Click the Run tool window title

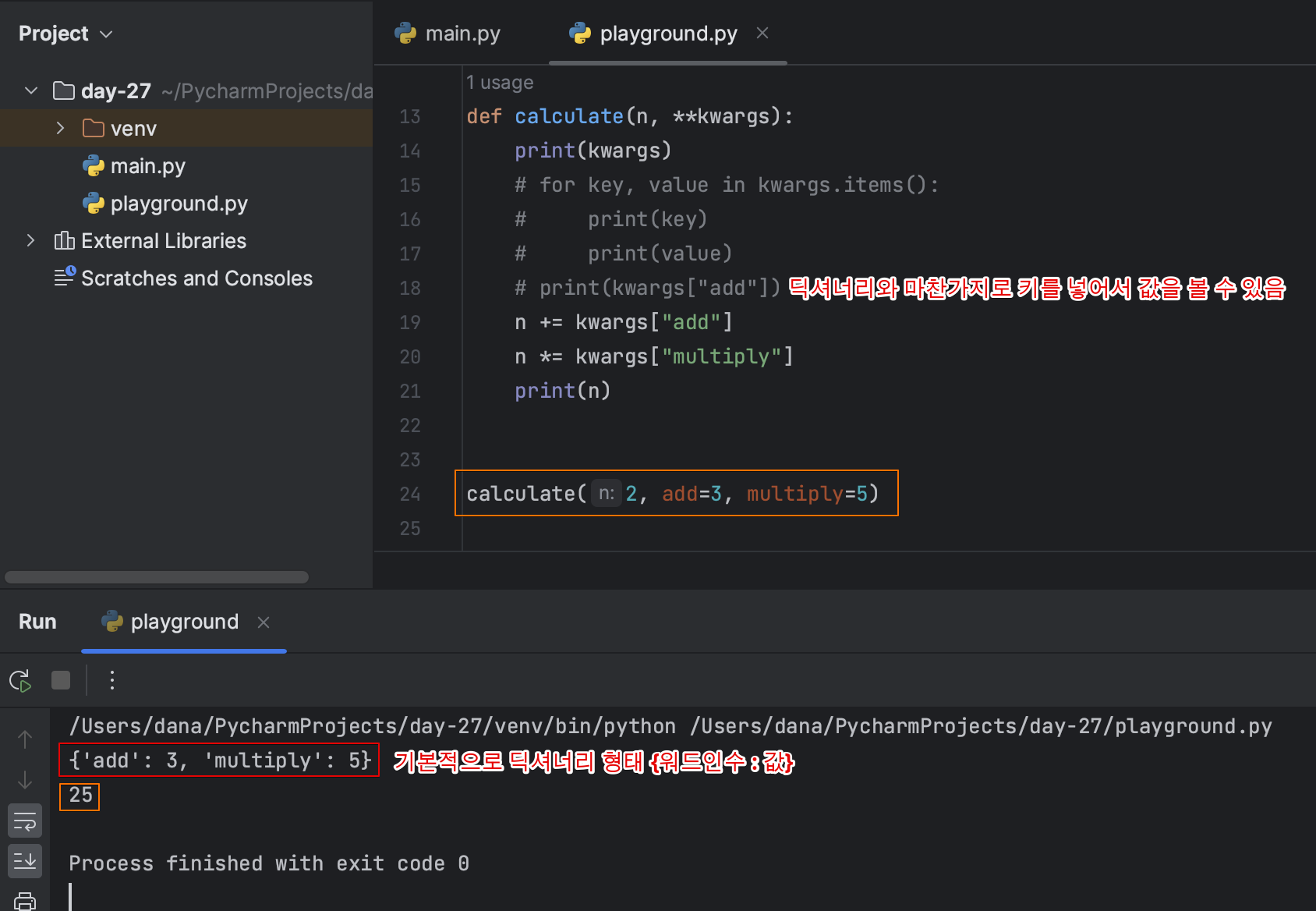point(37,622)
